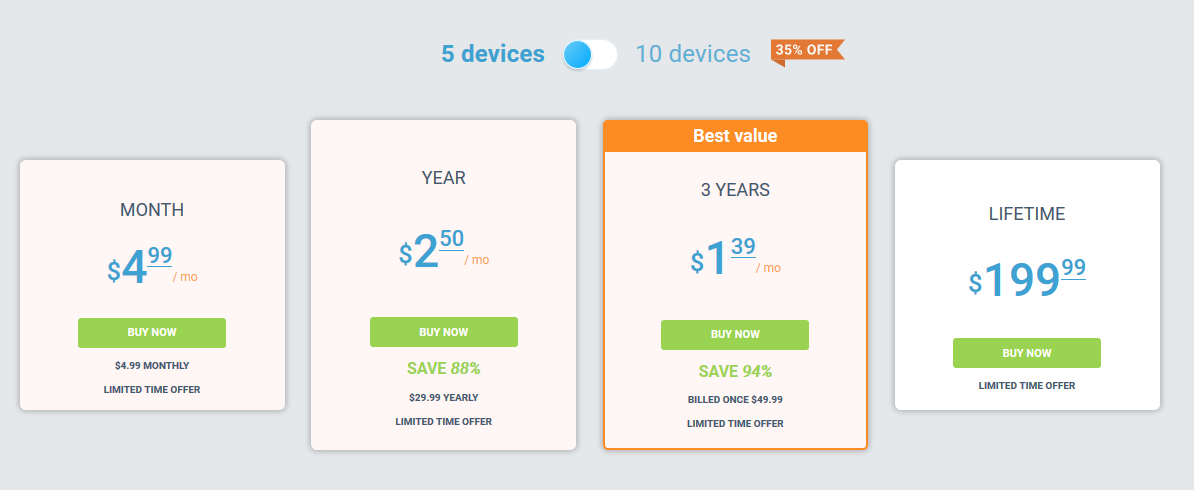Buy the 3 Years plan now

pos(735,335)
